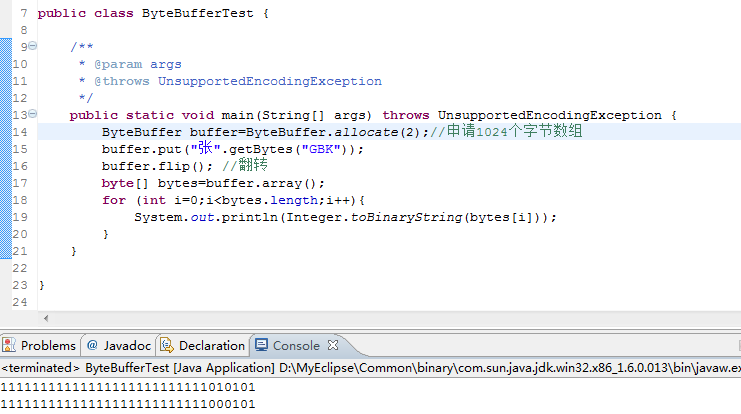Switch to the Problems tab

coord(41,345)
